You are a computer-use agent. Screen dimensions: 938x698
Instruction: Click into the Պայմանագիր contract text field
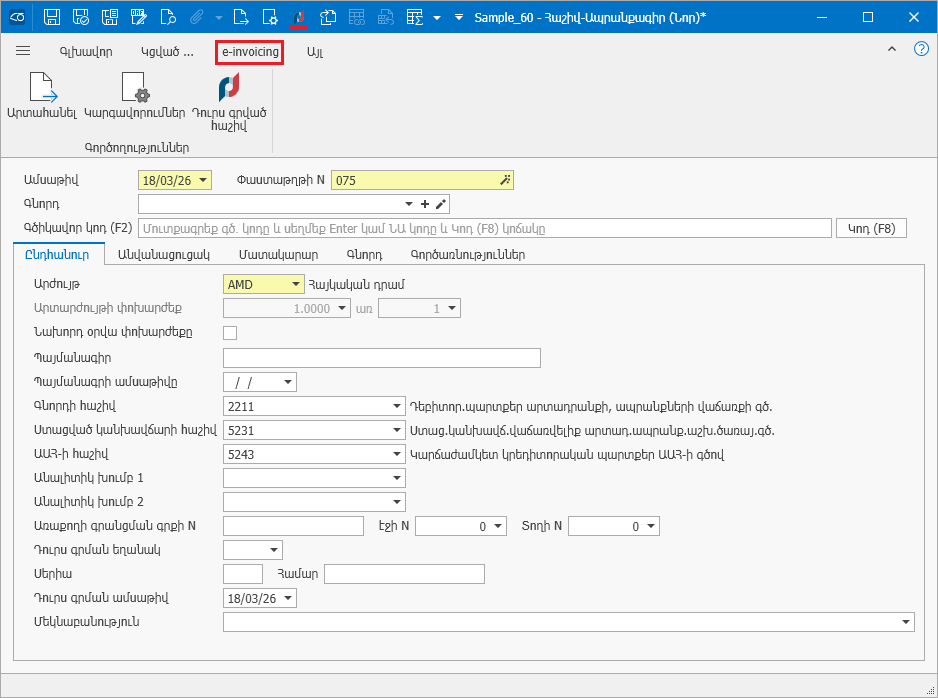click(382, 358)
